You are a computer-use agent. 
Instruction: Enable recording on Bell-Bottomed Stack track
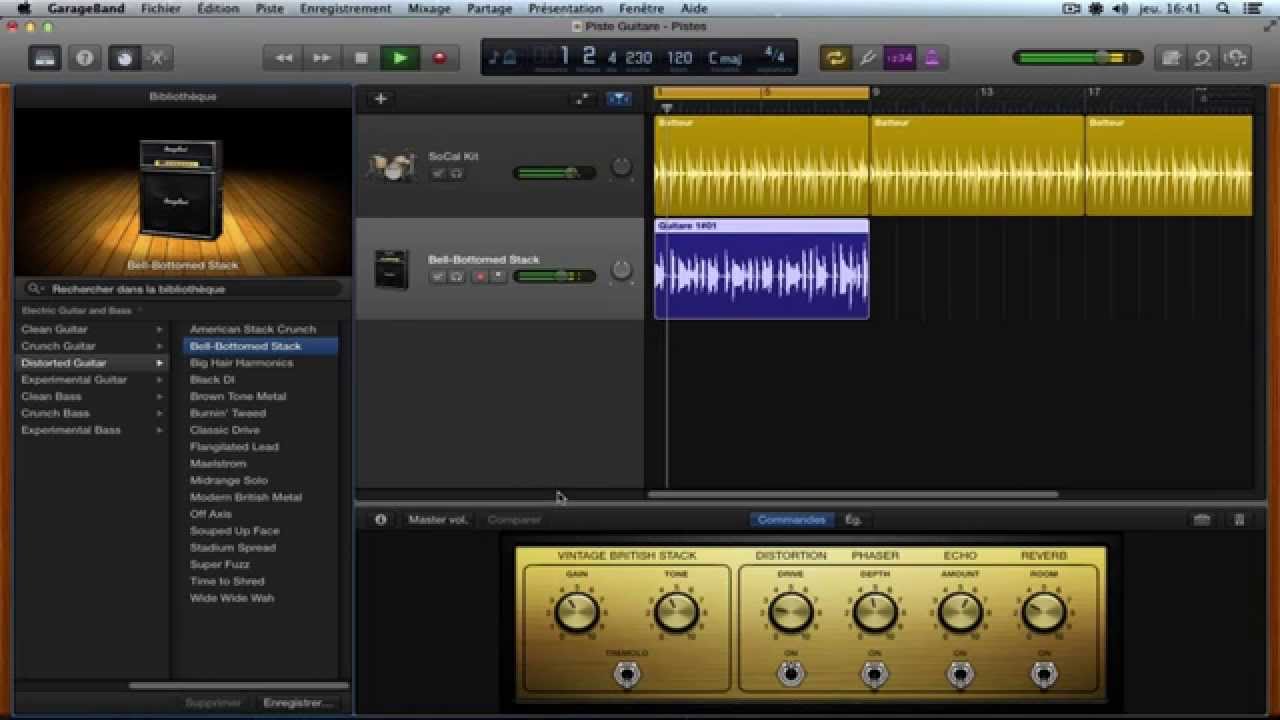click(480, 276)
